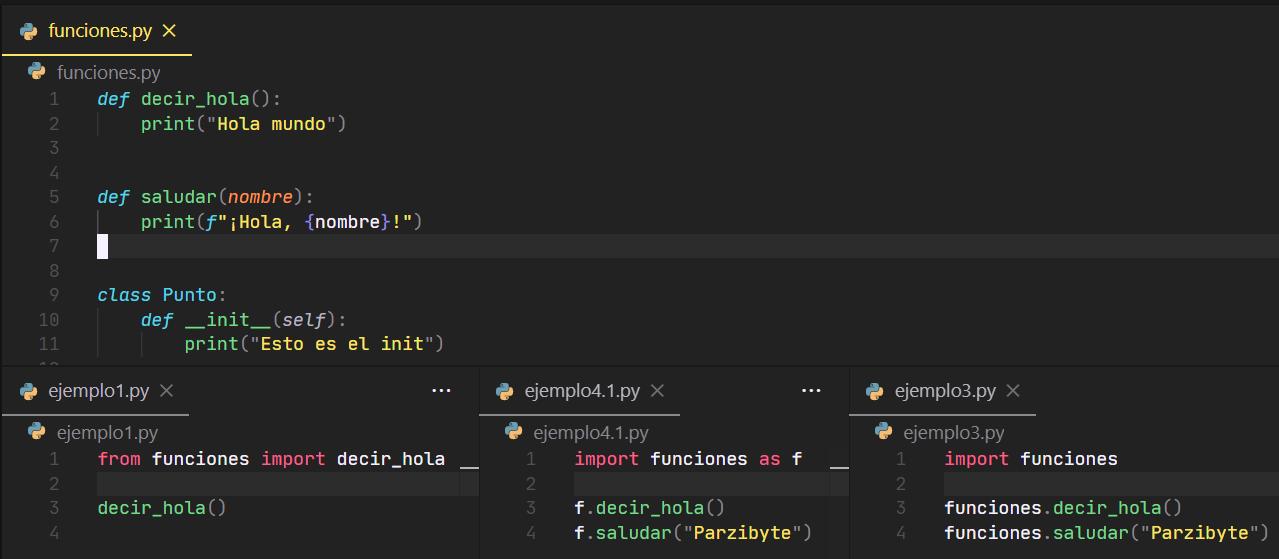This screenshot has height=559, width=1279.
Task: Click Python icon in ejemplo1.py breadcrumb
Action: [x=37, y=431]
